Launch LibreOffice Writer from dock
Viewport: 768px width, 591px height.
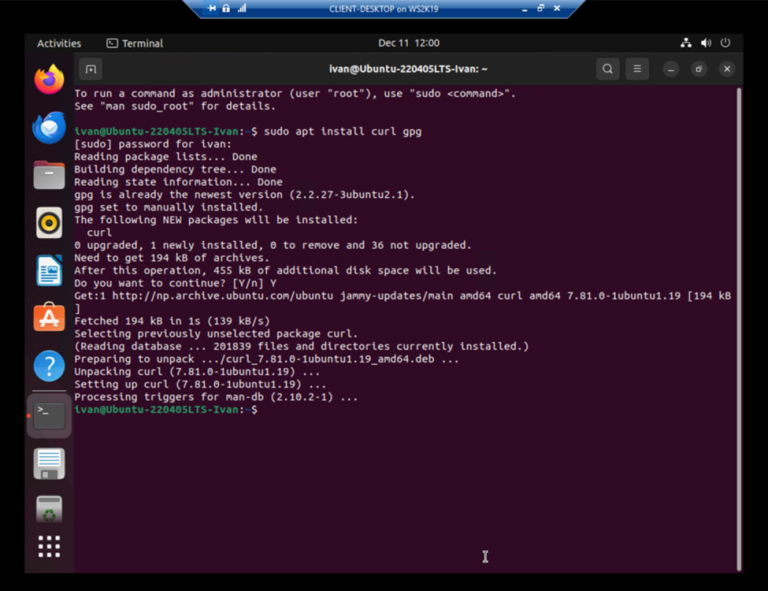[49, 270]
